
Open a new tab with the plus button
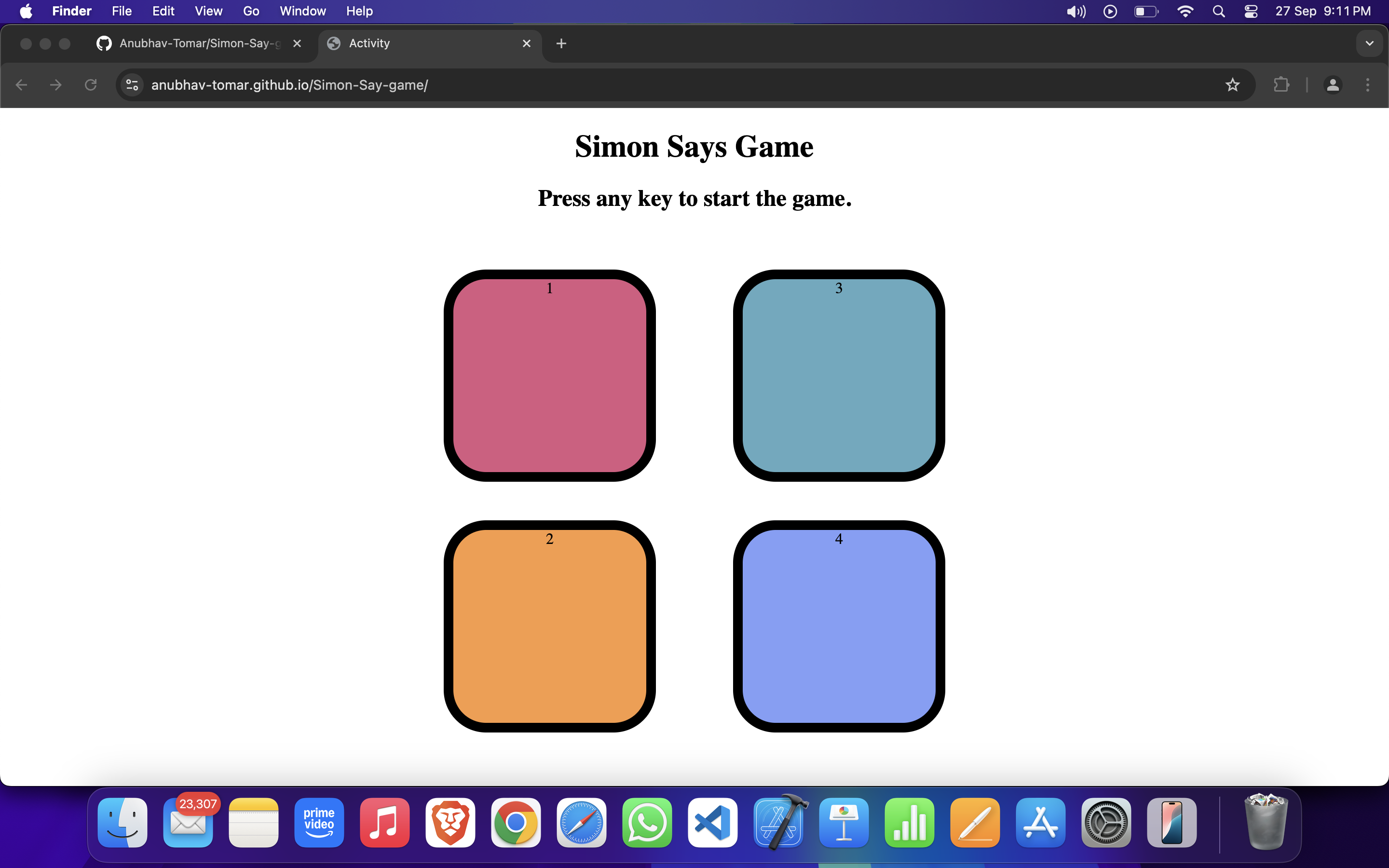coord(561,43)
